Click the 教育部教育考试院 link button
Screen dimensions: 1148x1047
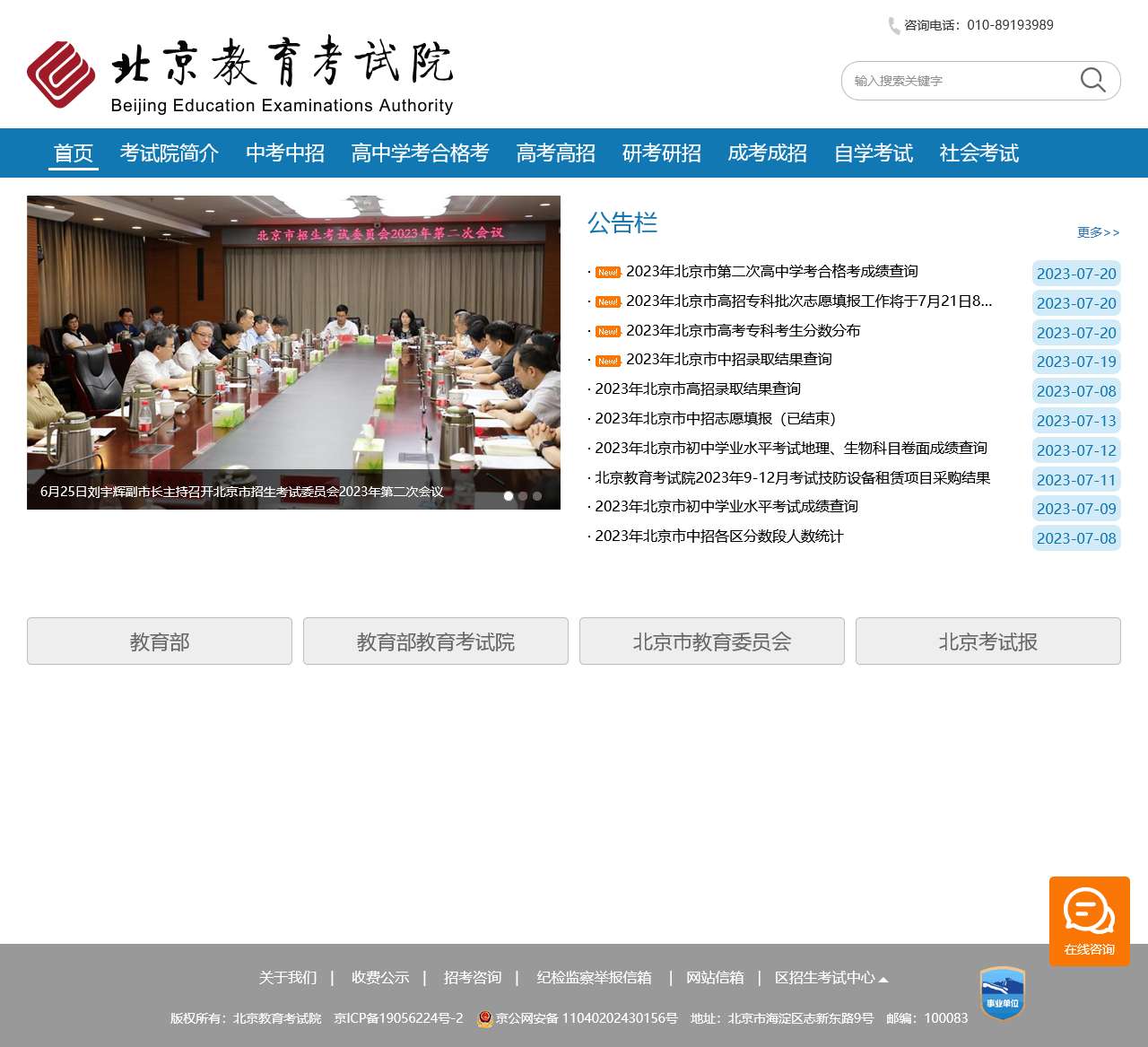436,641
